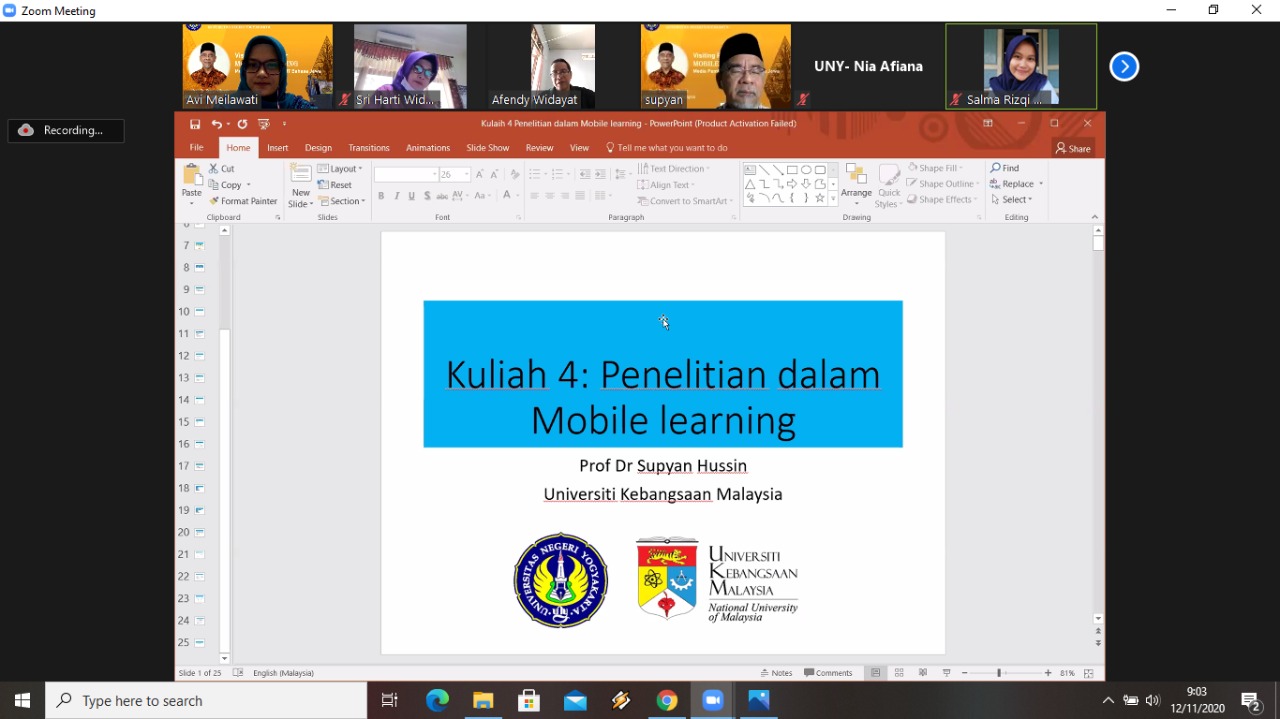Toggle Align Left paragraph alignment
1280x719 pixels.
tap(535, 196)
